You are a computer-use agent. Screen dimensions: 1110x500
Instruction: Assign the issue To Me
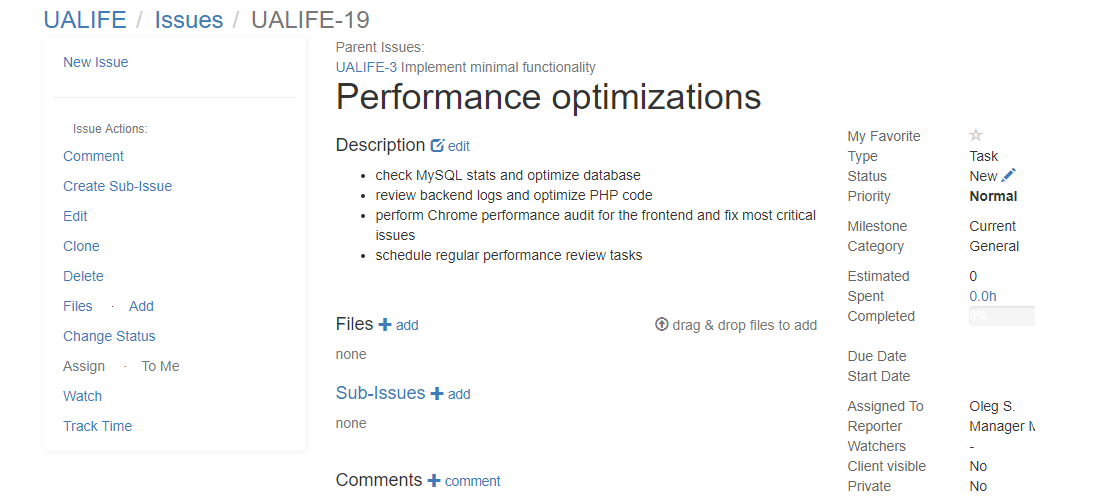[x=161, y=366]
